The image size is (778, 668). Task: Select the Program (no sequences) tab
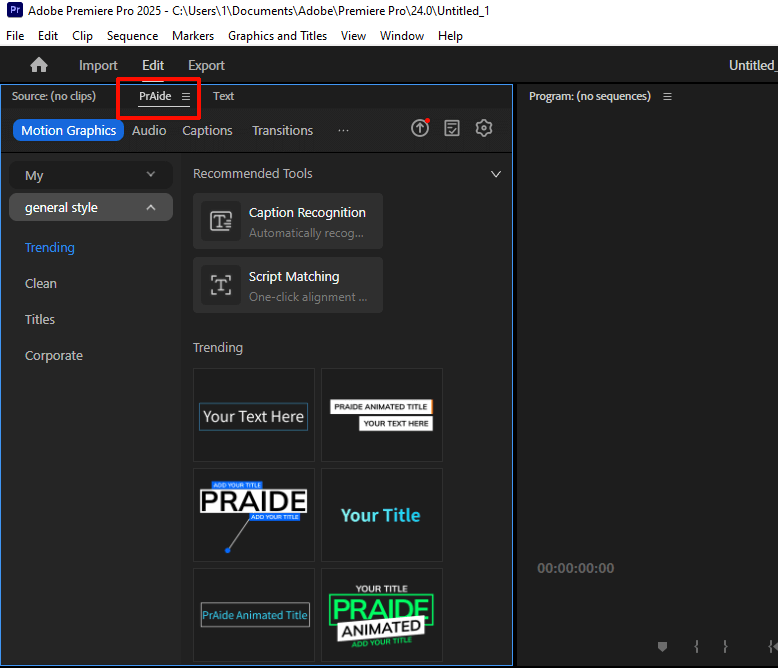[589, 96]
